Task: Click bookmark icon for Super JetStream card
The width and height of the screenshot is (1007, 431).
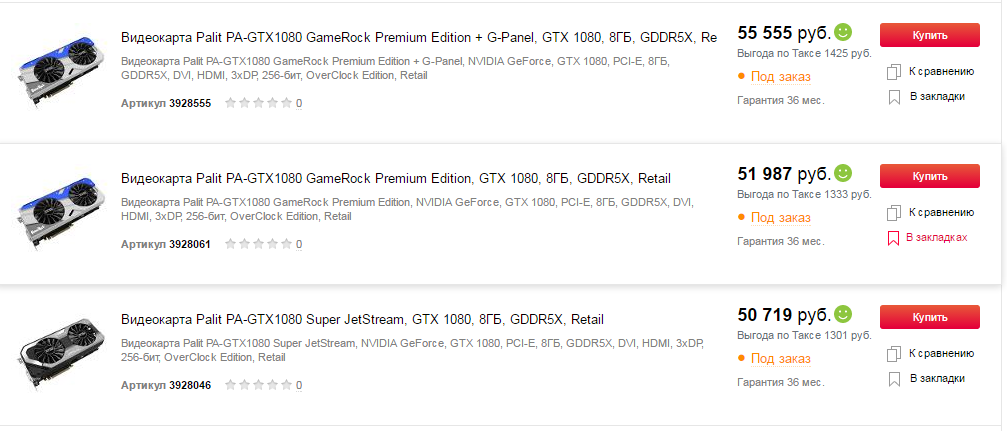Action: click(894, 379)
